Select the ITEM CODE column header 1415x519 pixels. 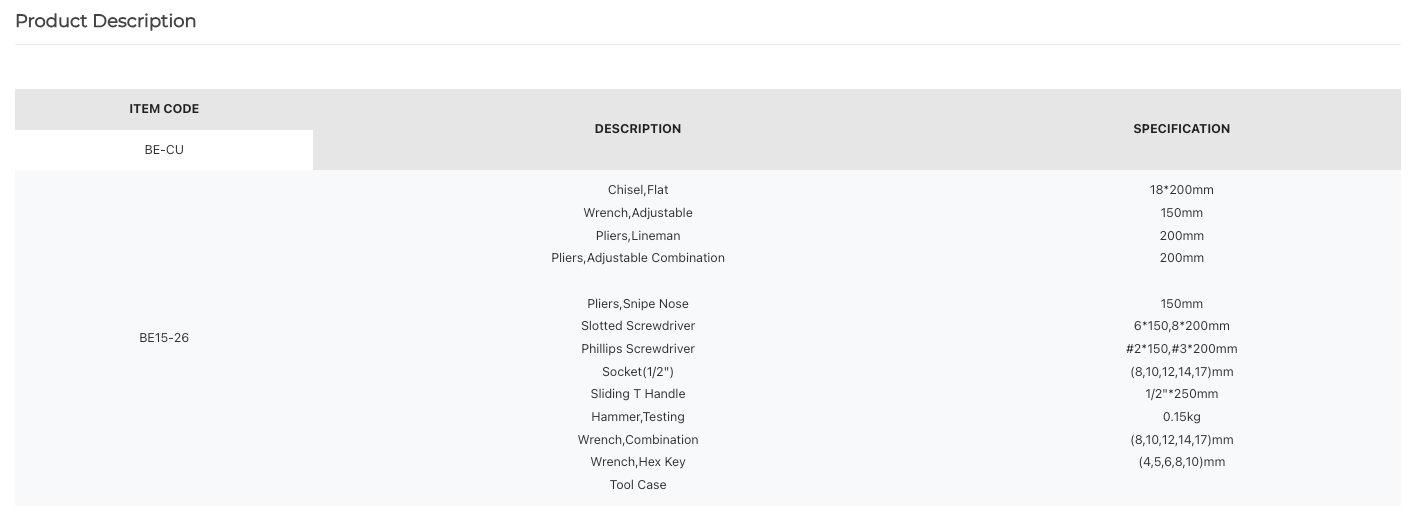click(x=164, y=109)
